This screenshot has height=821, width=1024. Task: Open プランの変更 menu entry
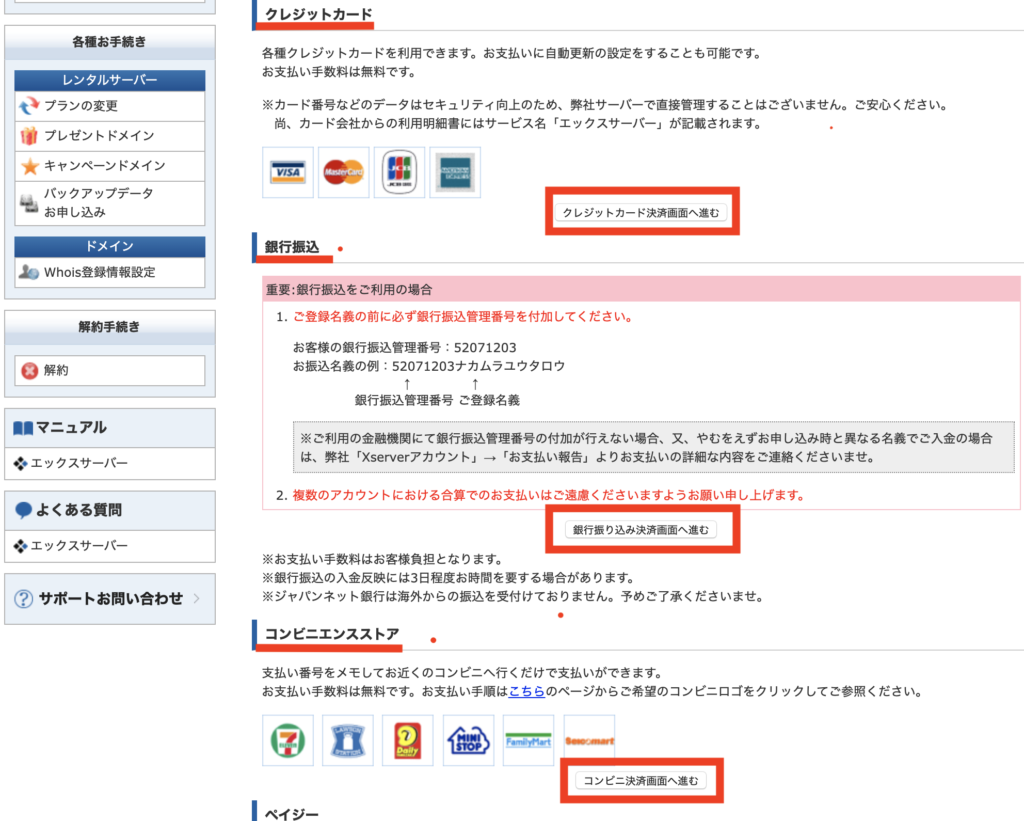tap(110, 106)
